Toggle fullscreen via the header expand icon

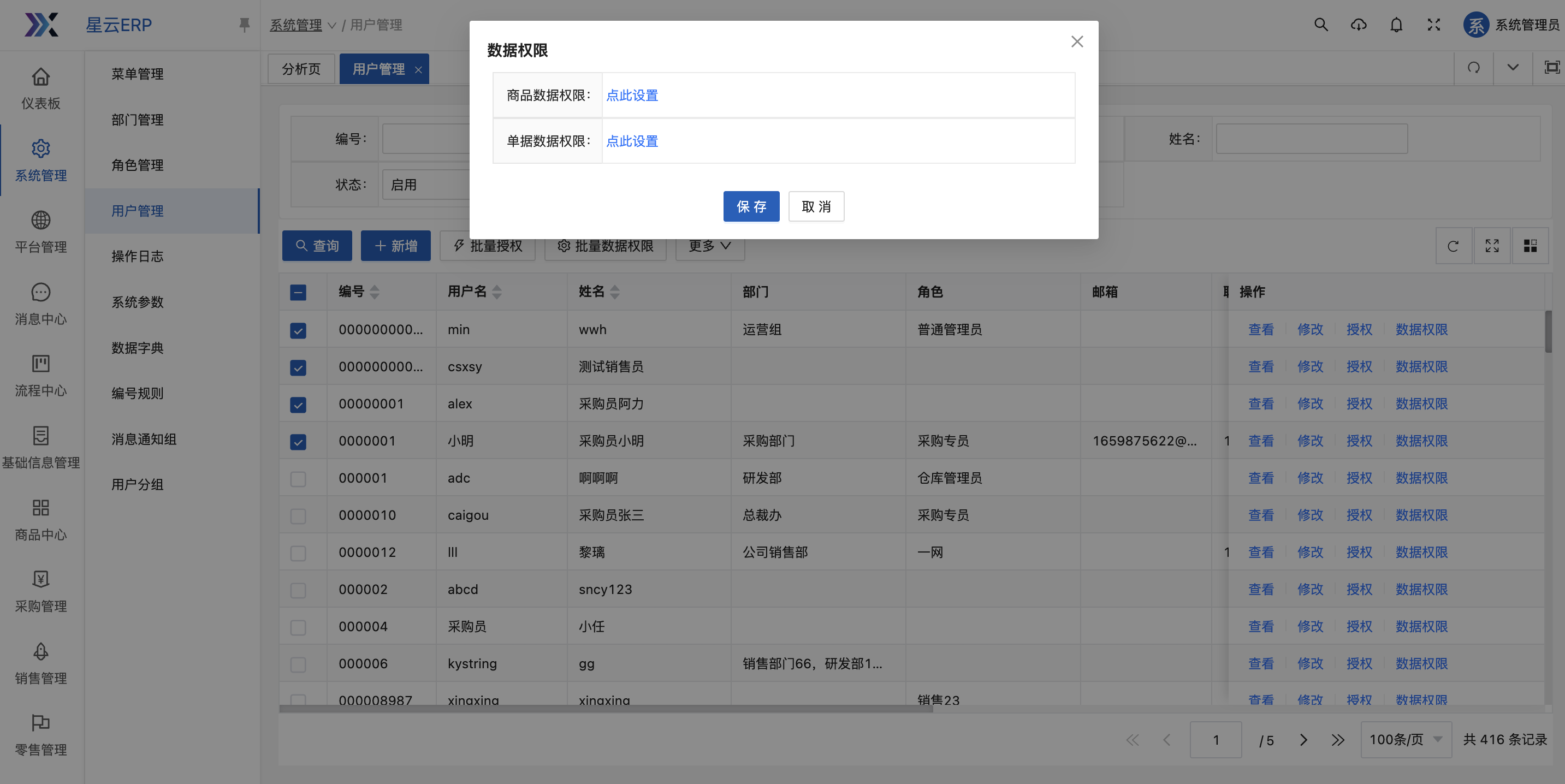click(1434, 25)
